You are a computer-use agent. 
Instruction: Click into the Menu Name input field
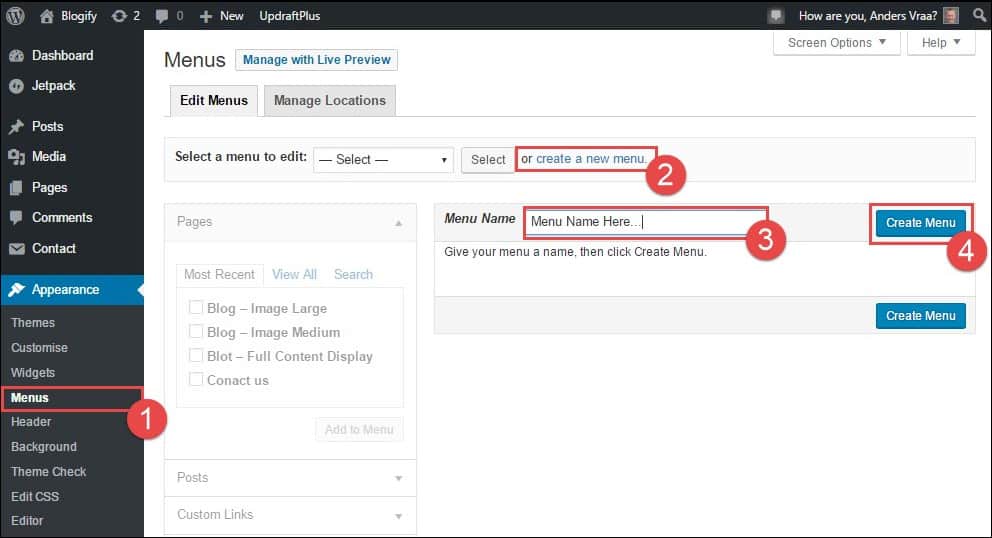coord(645,222)
